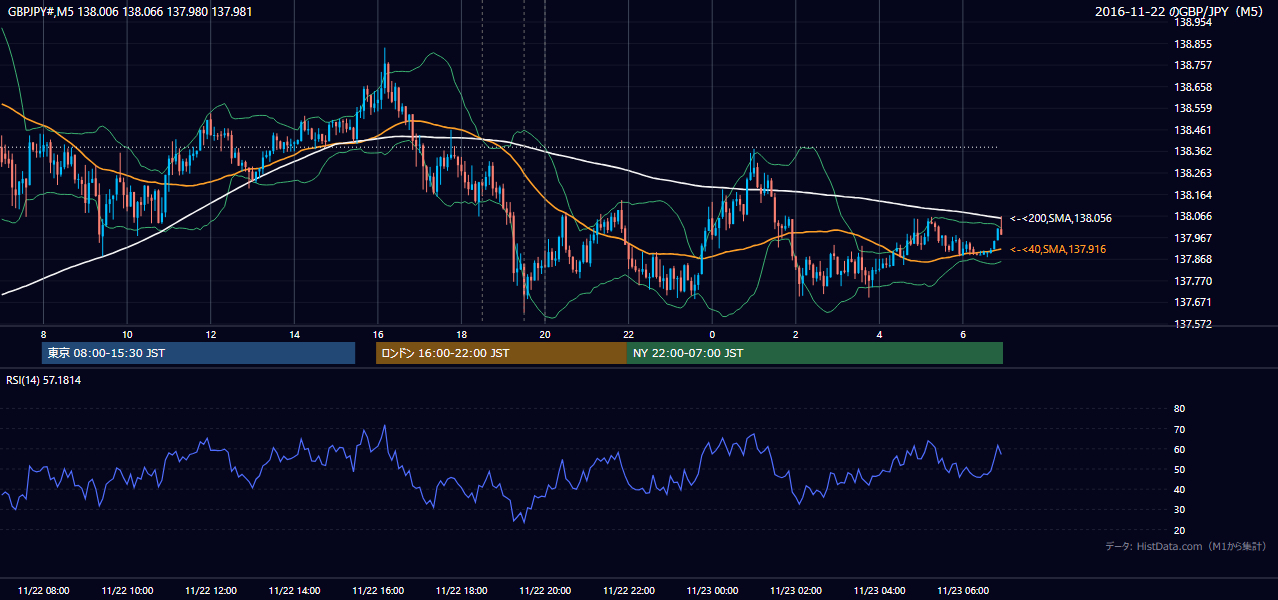Click price axis label 137.572
1278x600 pixels.
coord(1193,324)
